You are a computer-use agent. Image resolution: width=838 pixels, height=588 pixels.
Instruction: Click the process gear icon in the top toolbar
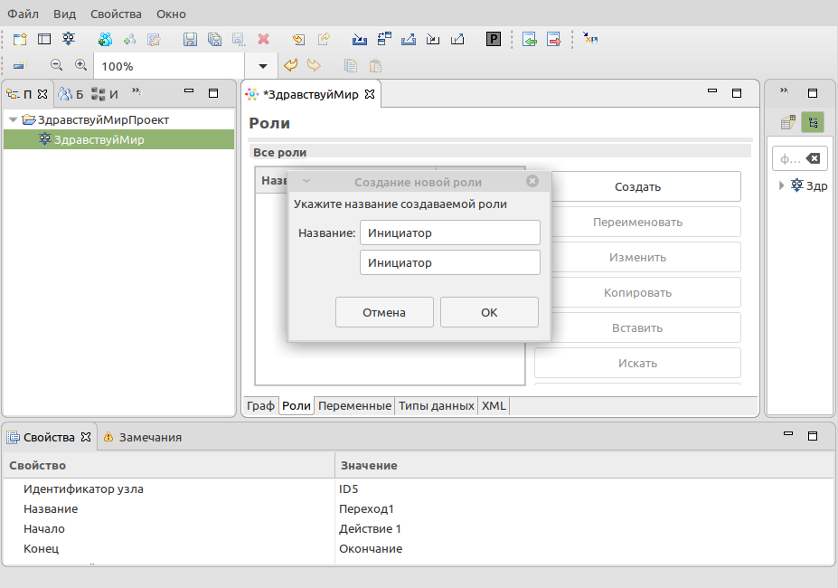[x=68, y=39]
